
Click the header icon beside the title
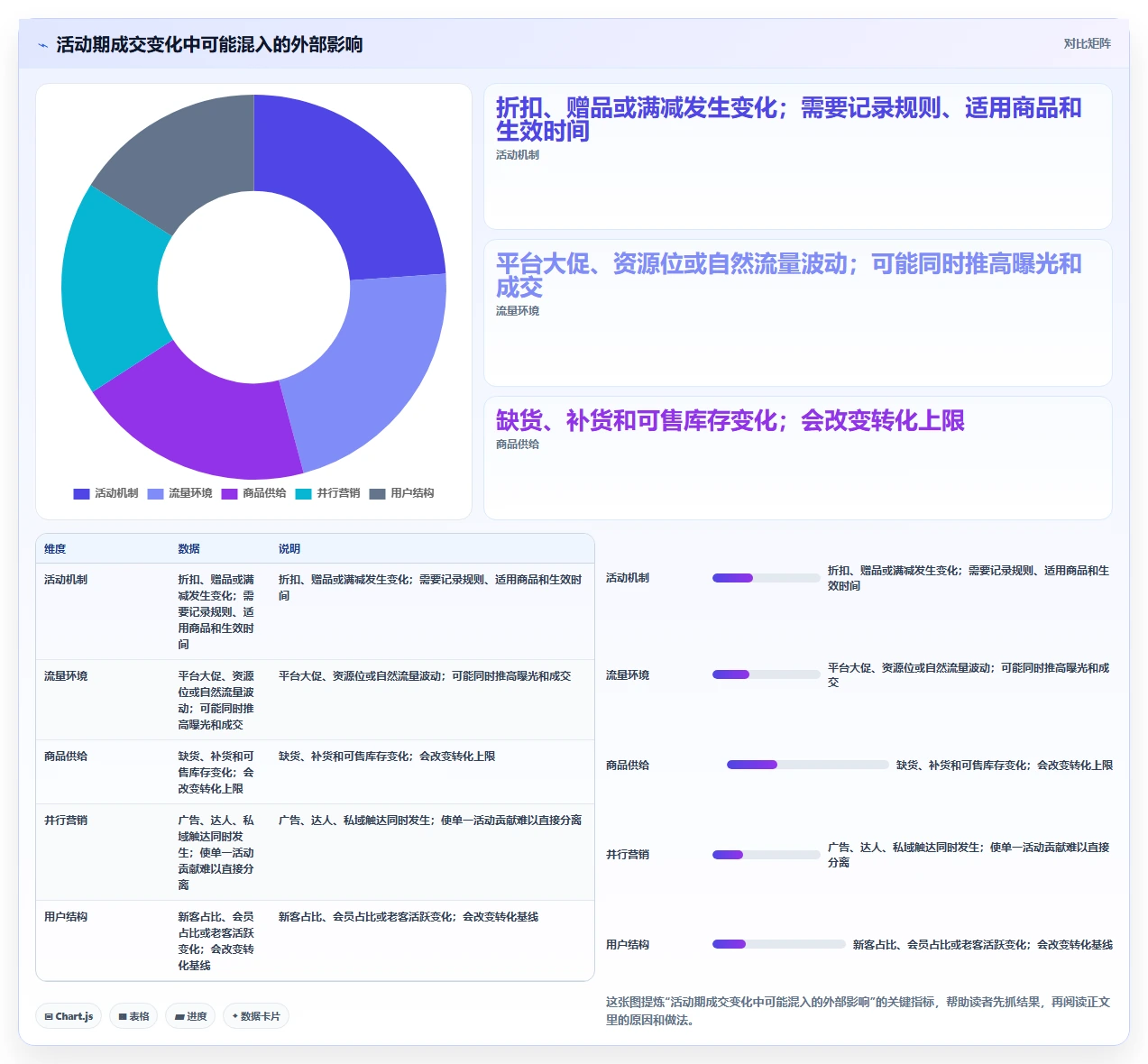pyautogui.click(x=42, y=45)
